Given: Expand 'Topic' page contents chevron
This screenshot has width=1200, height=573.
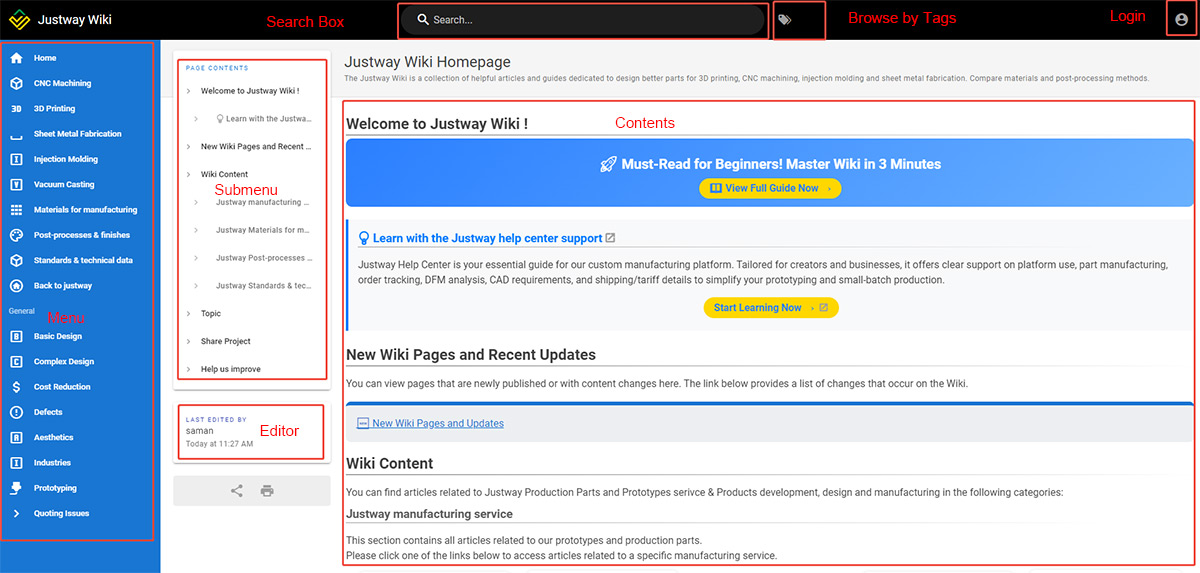Looking at the screenshot, I should point(189,314).
